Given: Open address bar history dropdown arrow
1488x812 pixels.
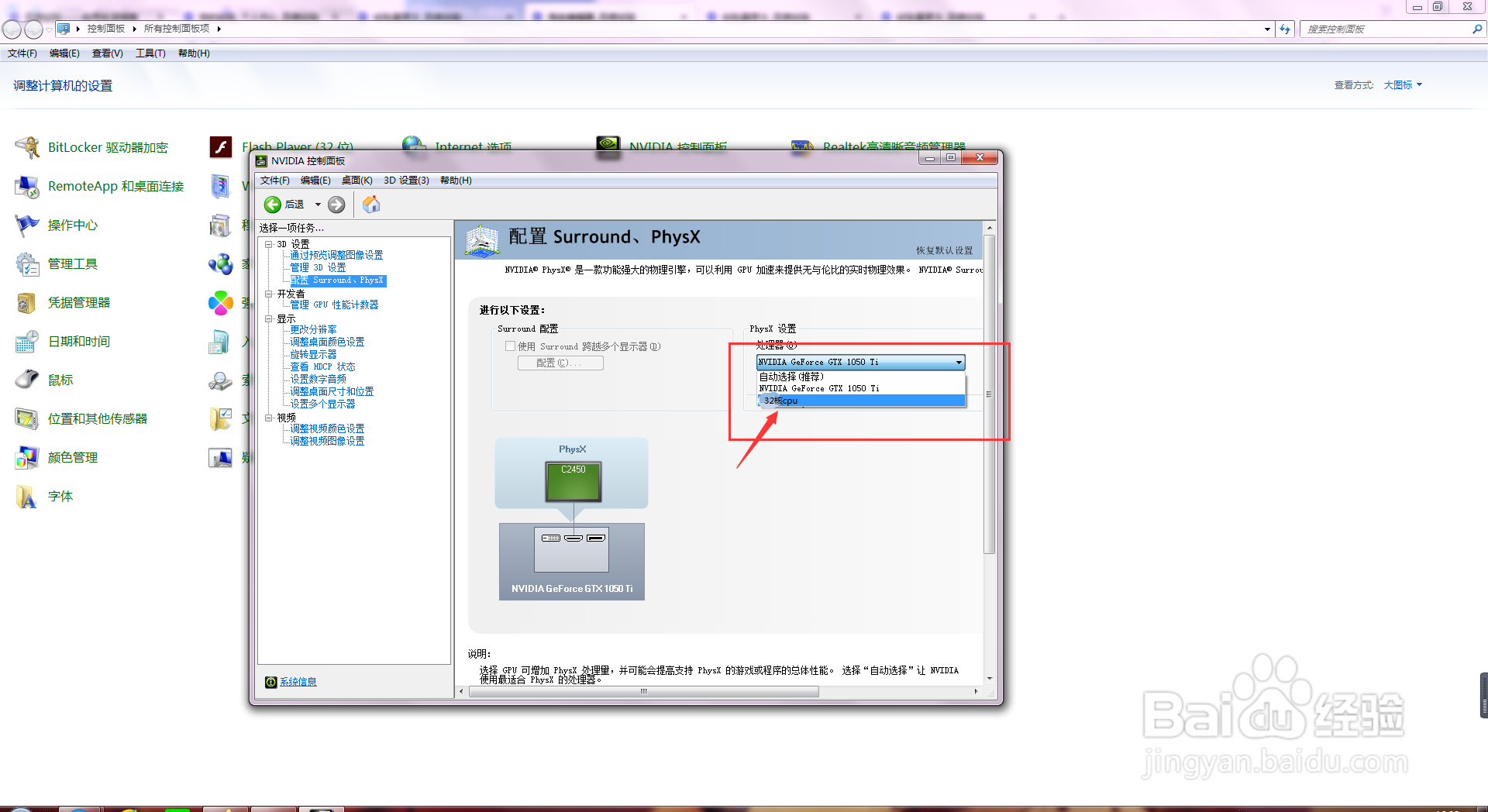Looking at the screenshot, I should (x=1267, y=29).
